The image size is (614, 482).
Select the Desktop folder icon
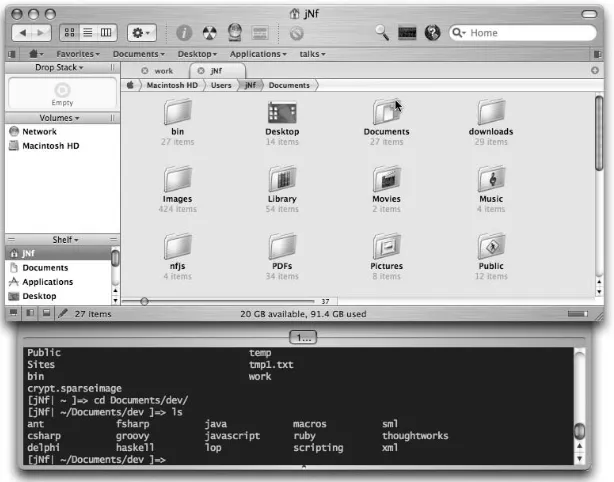[x=282, y=112]
